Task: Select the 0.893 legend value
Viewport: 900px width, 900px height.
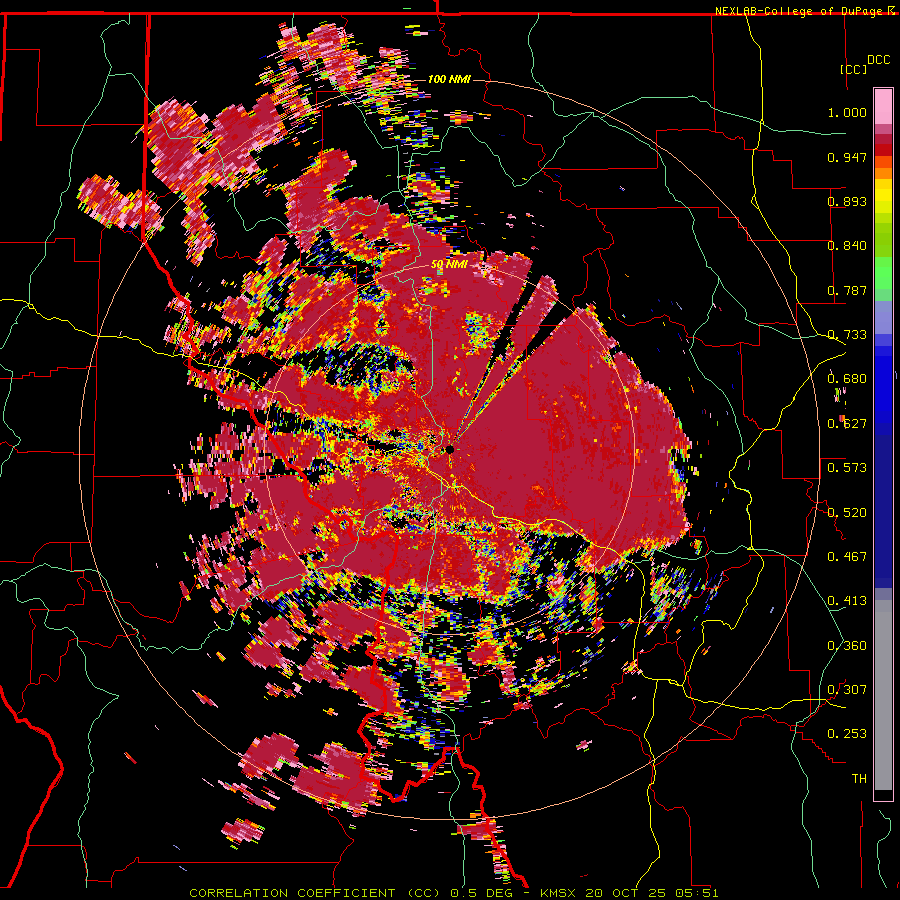Action: click(847, 201)
